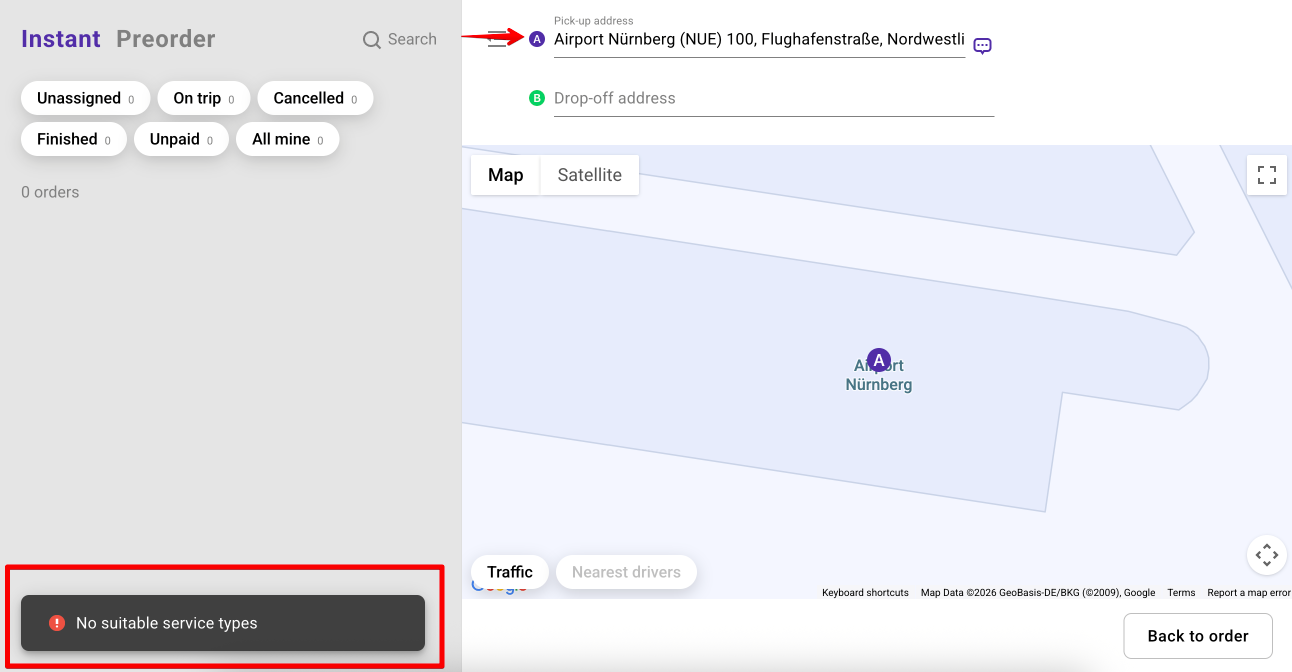The height and width of the screenshot is (672, 1292).
Task: Switch to the Preorder tab
Action: (x=166, y=39)
